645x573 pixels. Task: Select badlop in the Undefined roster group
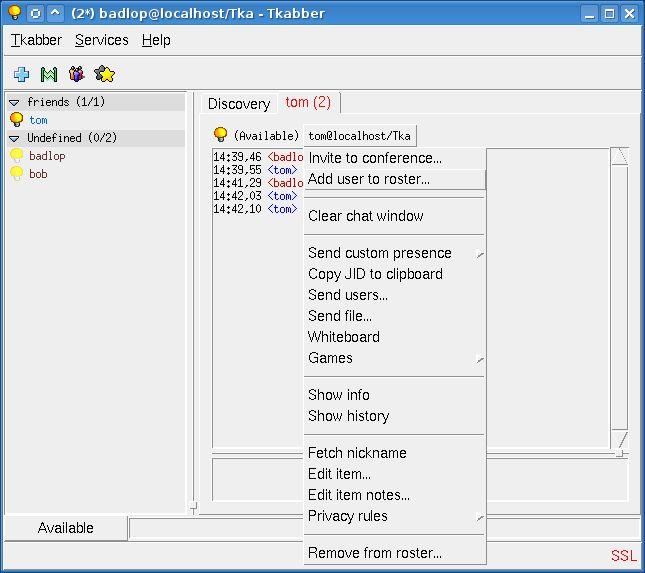click(x=47, y=156)
